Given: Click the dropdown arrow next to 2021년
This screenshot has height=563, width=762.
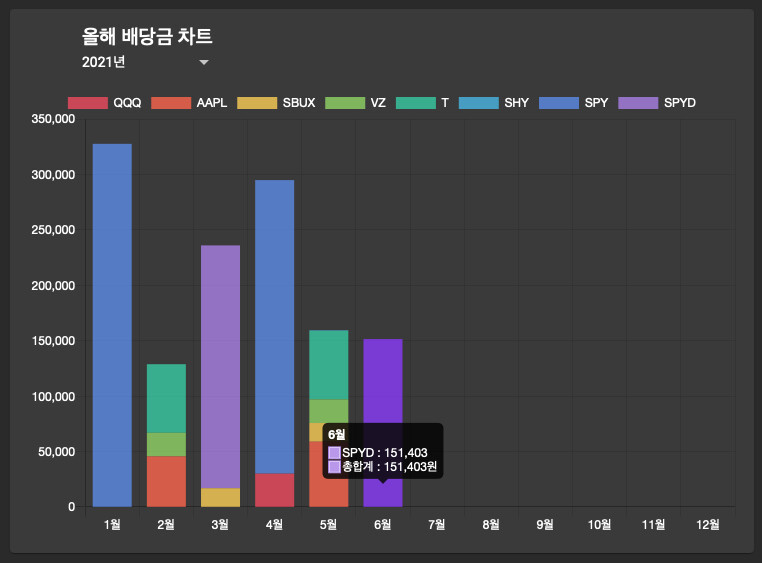Looking at the screenshot, I should (x=204, y=62).
